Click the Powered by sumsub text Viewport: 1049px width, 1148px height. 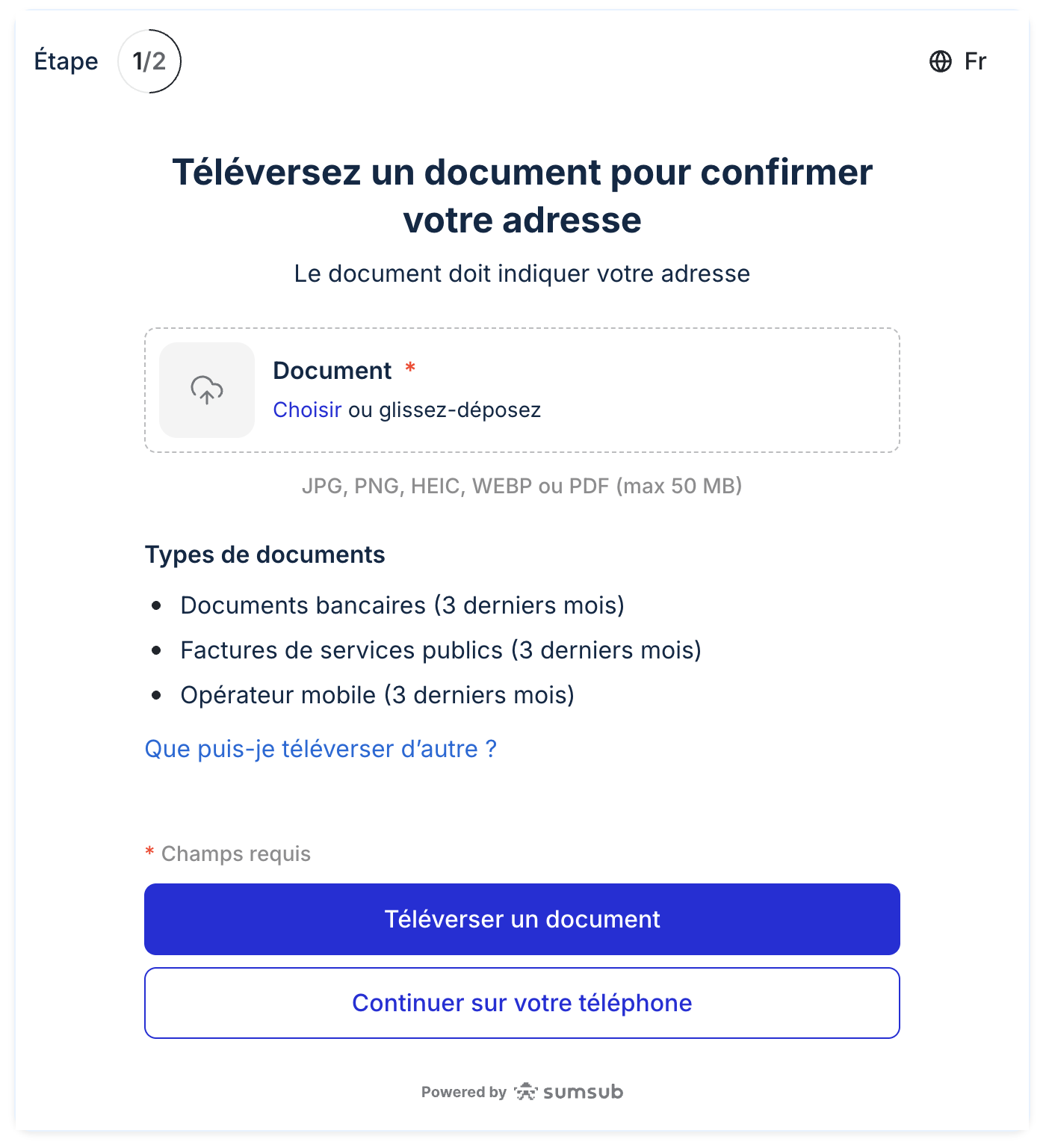522,1092
